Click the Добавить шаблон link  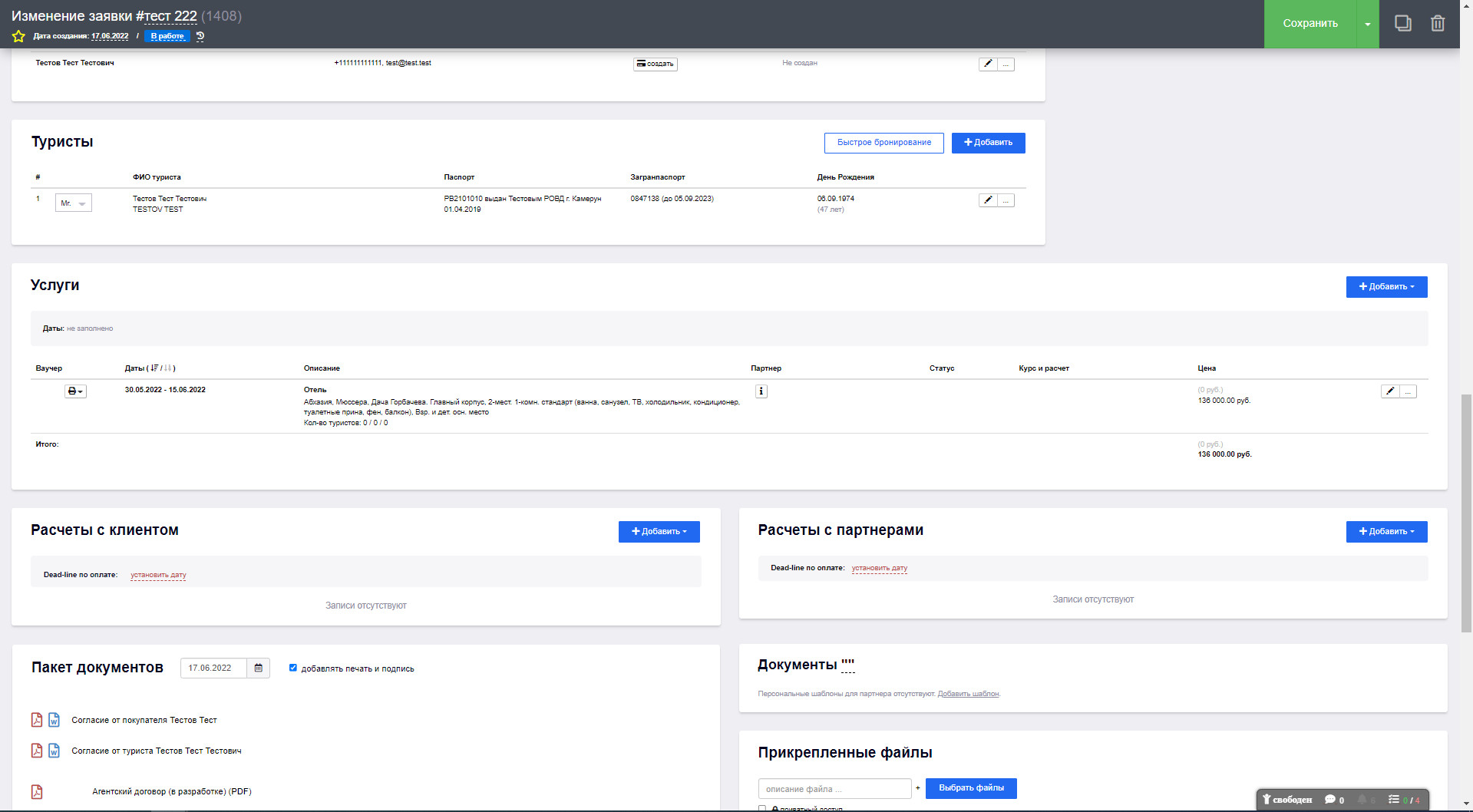(968, 694)
